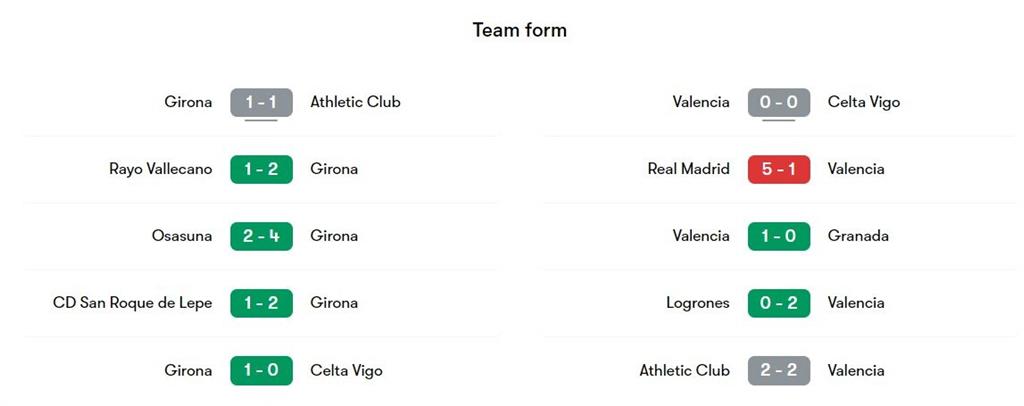Click the 1 - 1 Girona vs Athletic Club score
Viewport: 1024px width, 406px height.
(261, 102)
